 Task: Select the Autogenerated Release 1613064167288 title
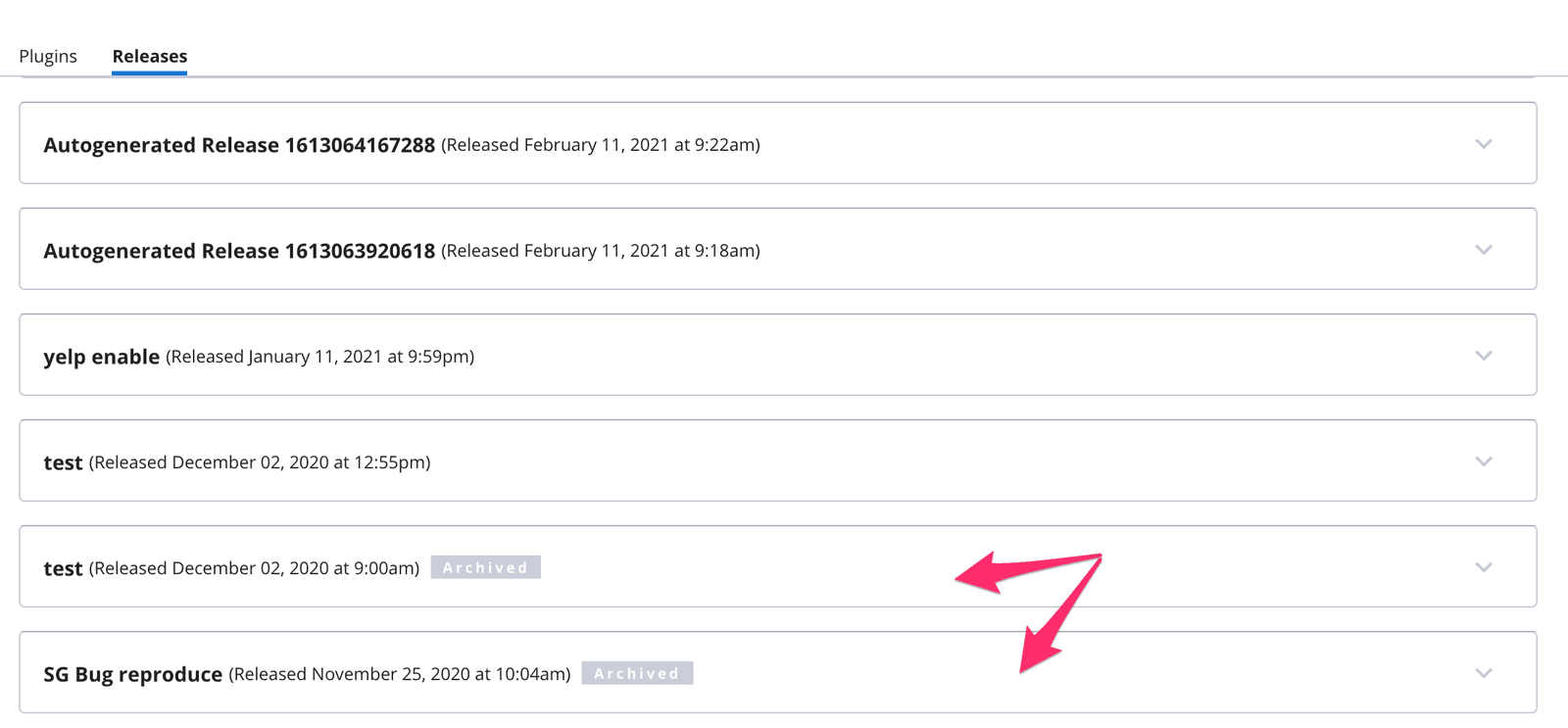pos(238,144)
